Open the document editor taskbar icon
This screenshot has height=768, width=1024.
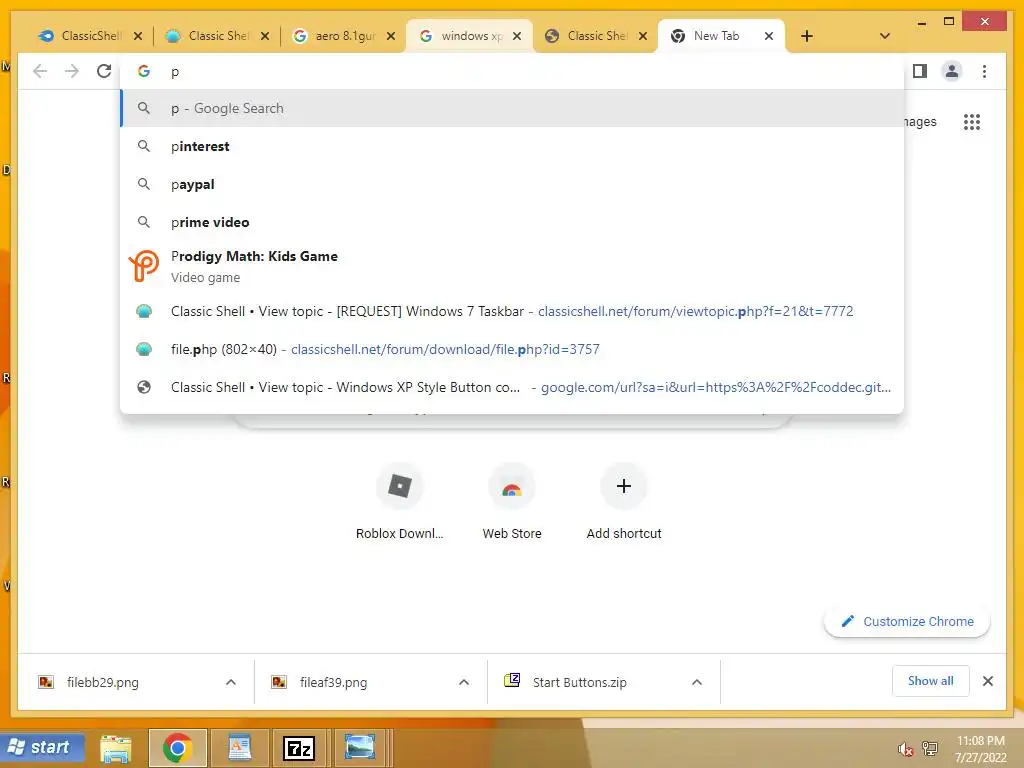(239, 748)
